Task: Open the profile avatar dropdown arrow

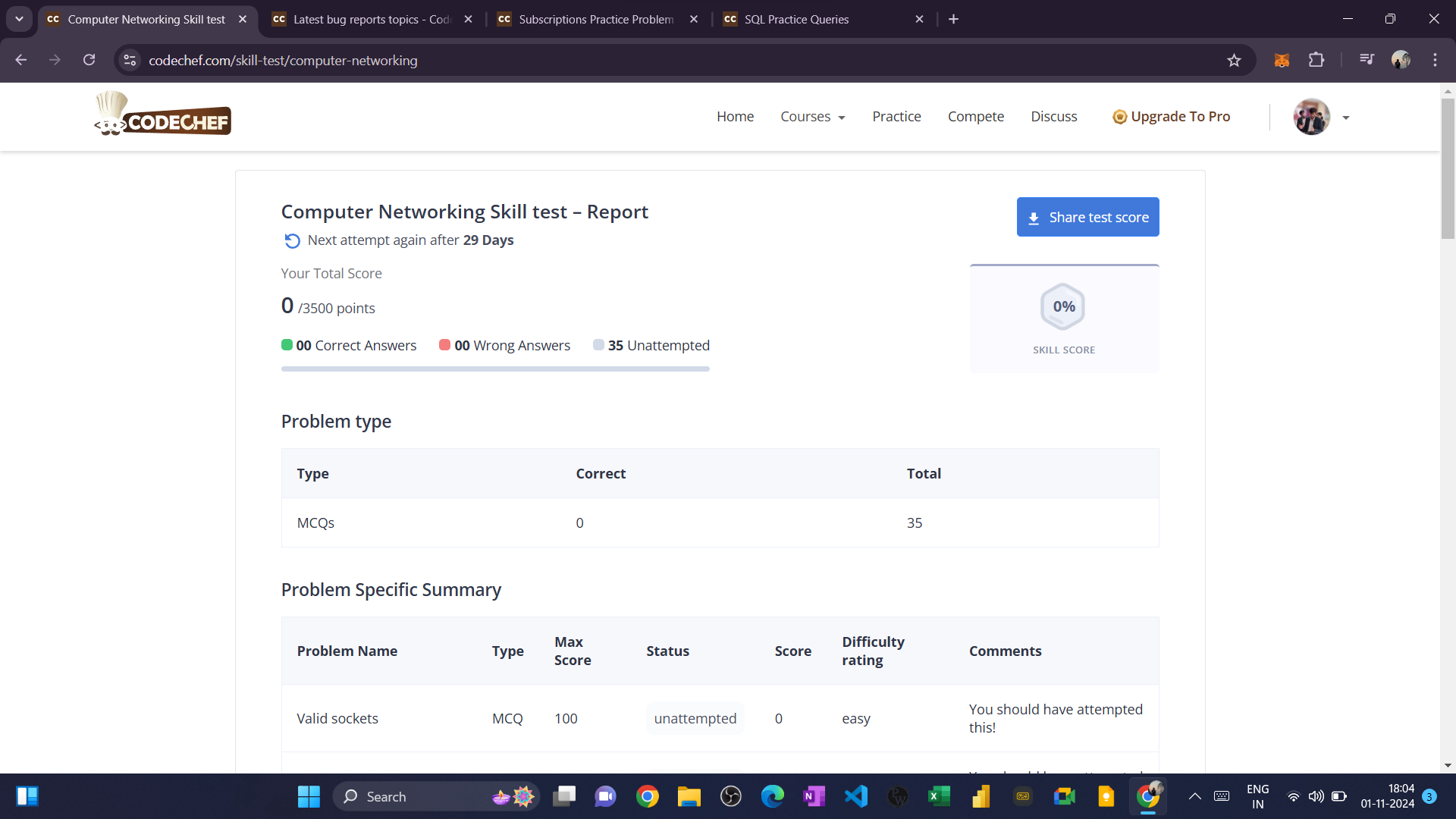Action: [1345, 118]
